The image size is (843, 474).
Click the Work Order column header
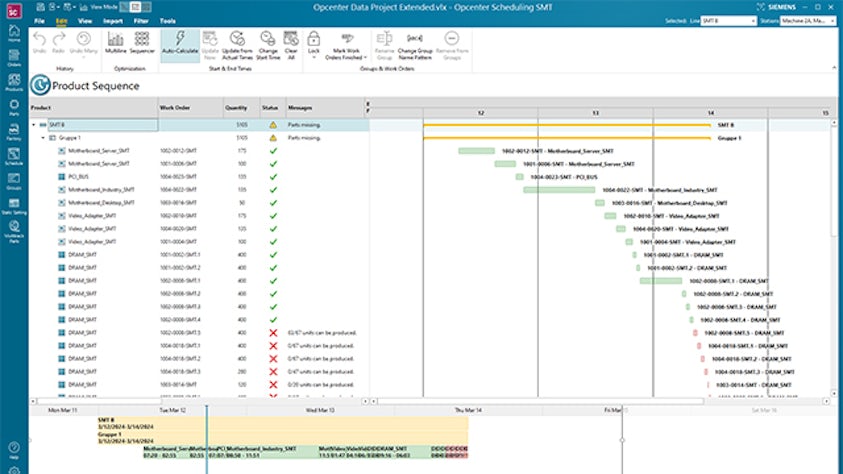(190, 107)
